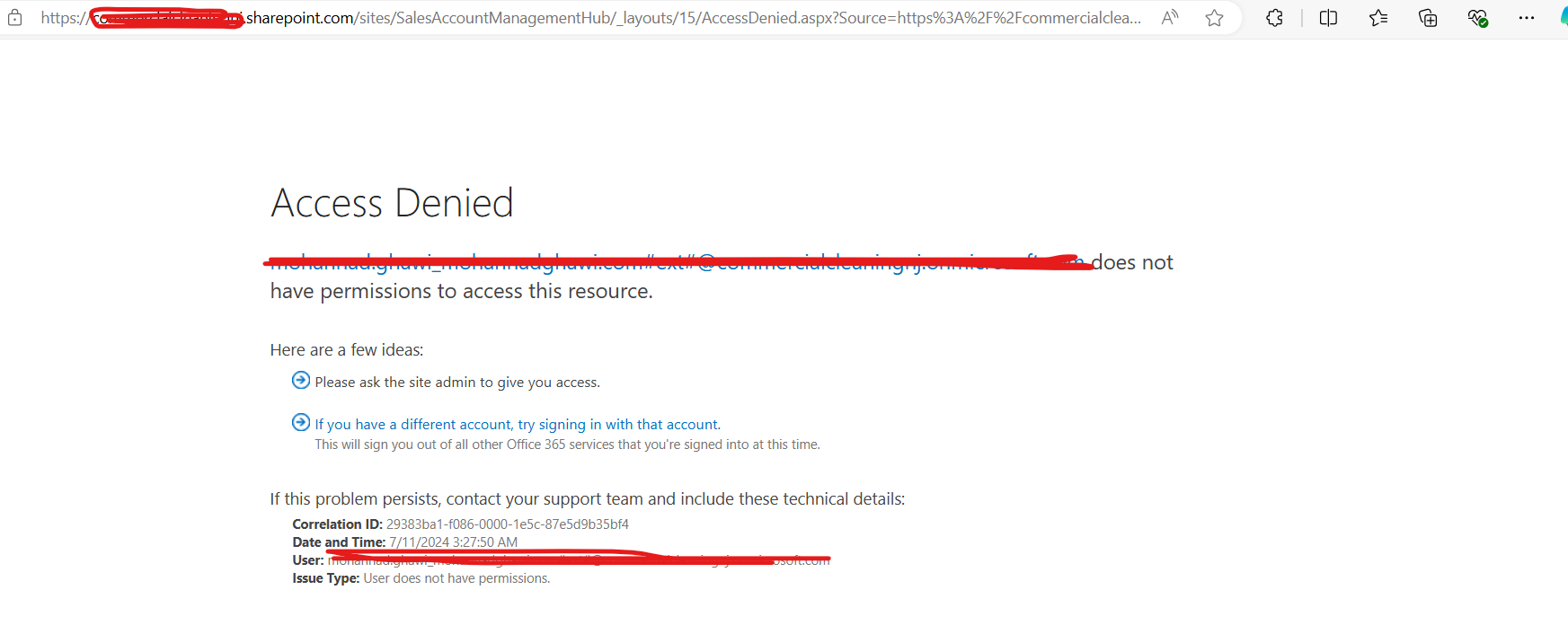1568x634 pixels.
Task: Click arrow bullet beside 'If you have a different account'
Action: (301, 423)
